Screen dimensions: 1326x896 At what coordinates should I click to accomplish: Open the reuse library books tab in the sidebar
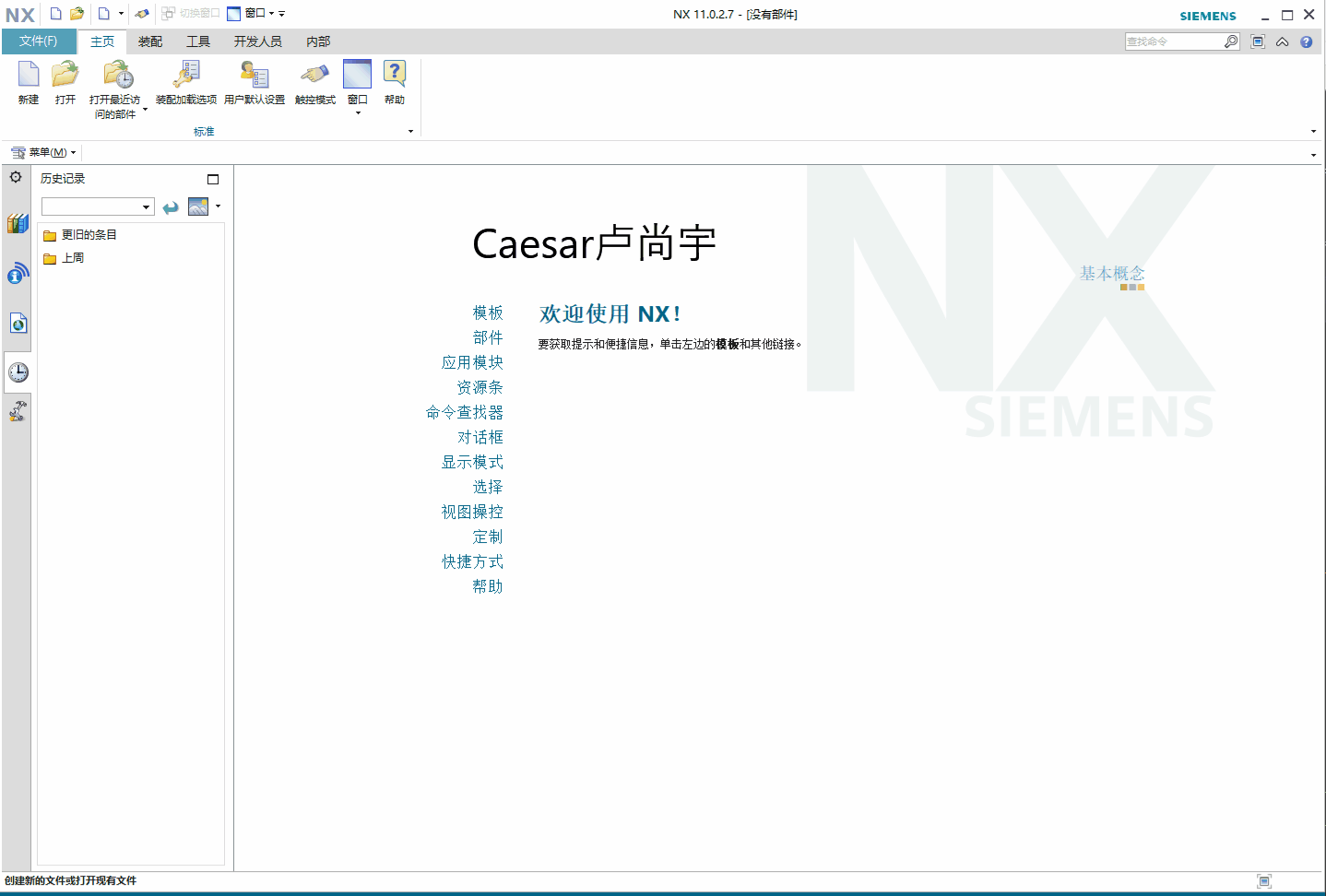[18, 223]
